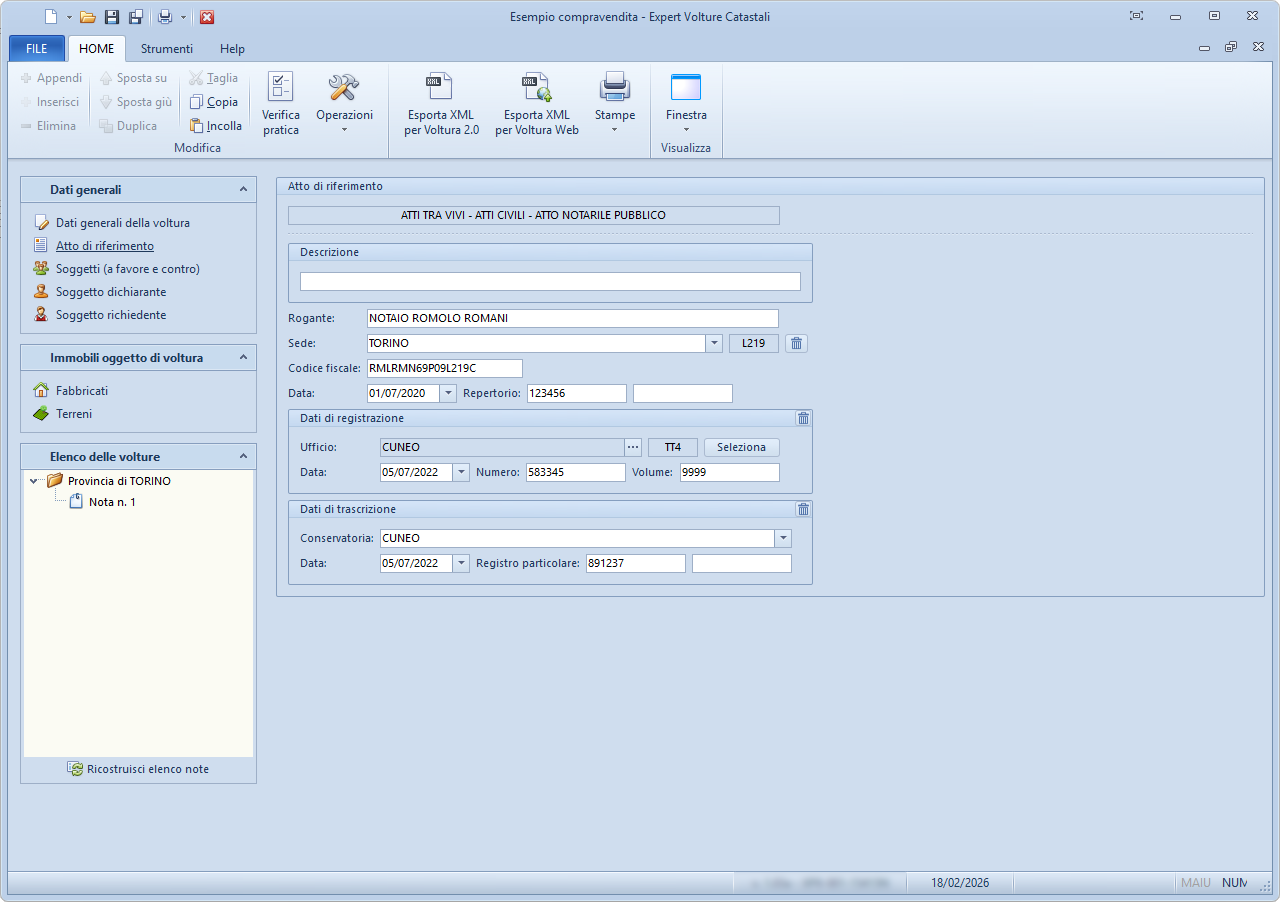This screenshot has width=1280, height=902.
Task: Delete Sede value with trash icon
Action: (x=796, y=344)
